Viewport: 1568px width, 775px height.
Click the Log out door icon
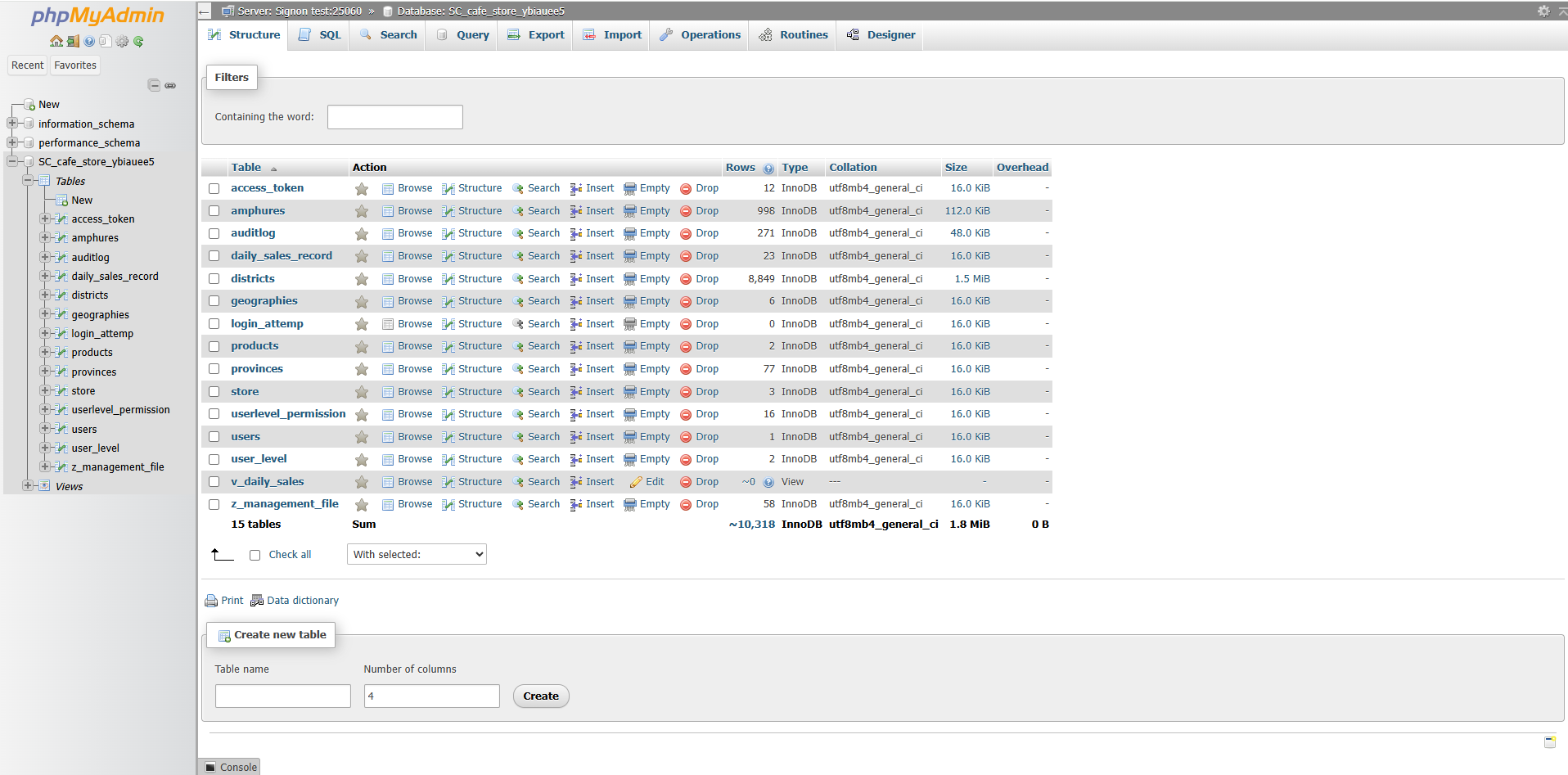coord(73,41)
